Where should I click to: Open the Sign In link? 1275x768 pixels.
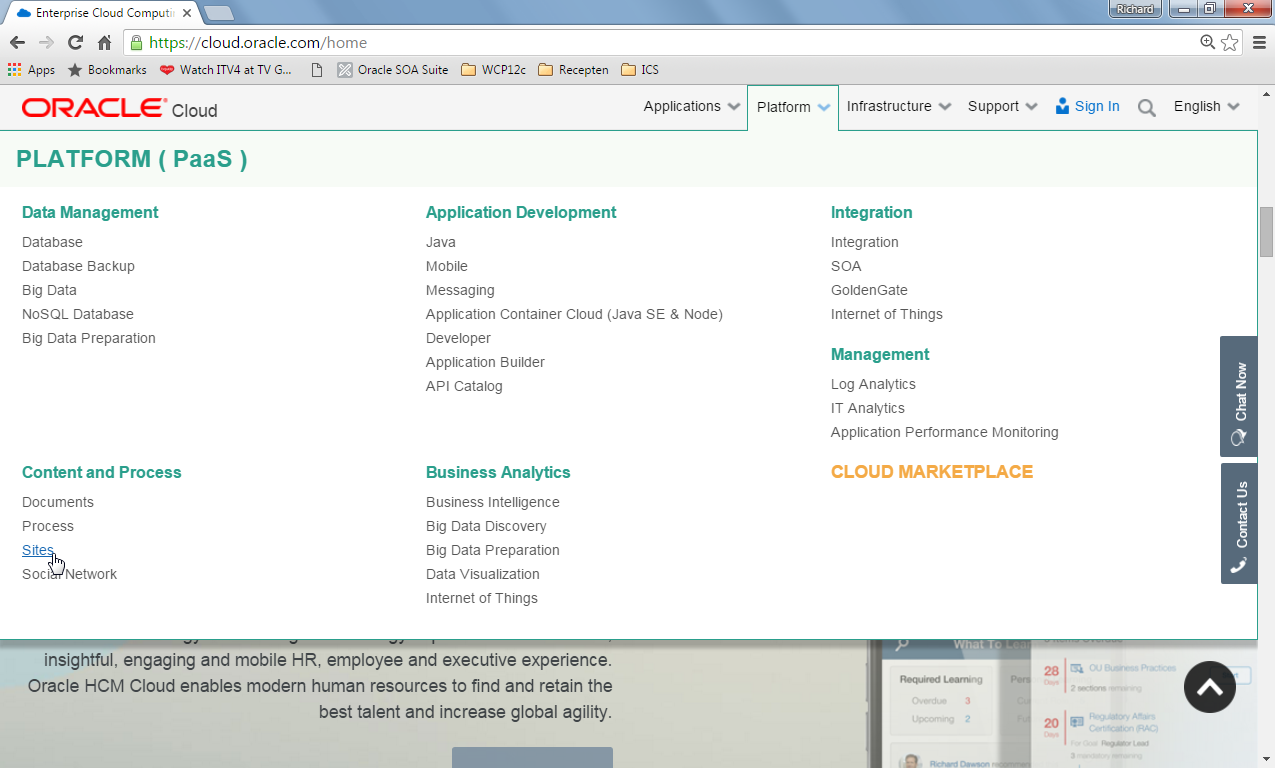point(1097,106)
